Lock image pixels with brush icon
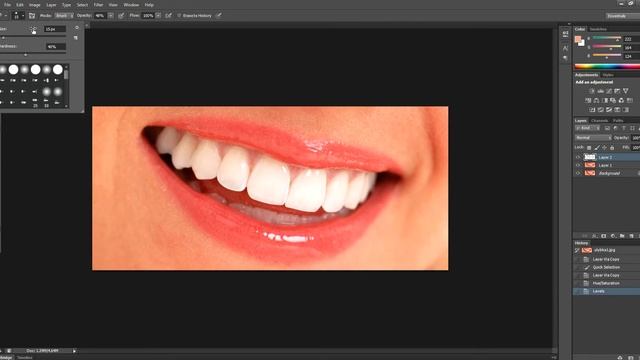Screen dimensions: 640x360 click(x=597, y=148)
